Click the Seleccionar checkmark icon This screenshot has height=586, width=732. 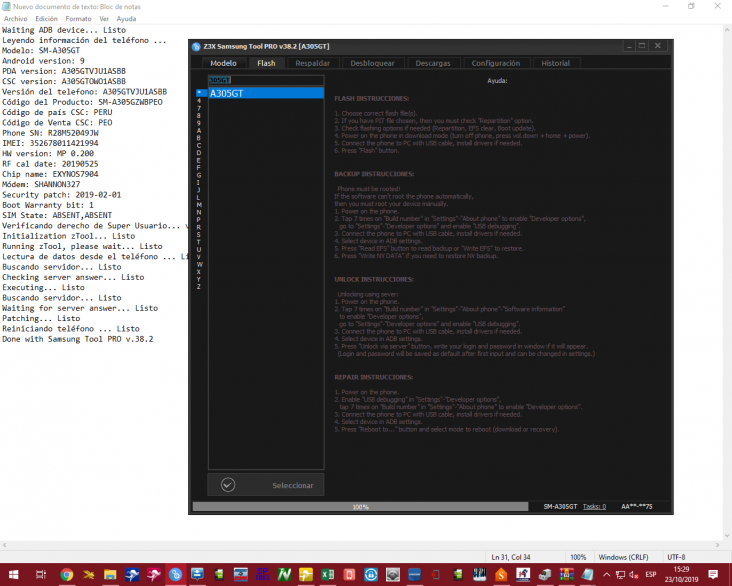pyautogui.click(x=228, y=485)
